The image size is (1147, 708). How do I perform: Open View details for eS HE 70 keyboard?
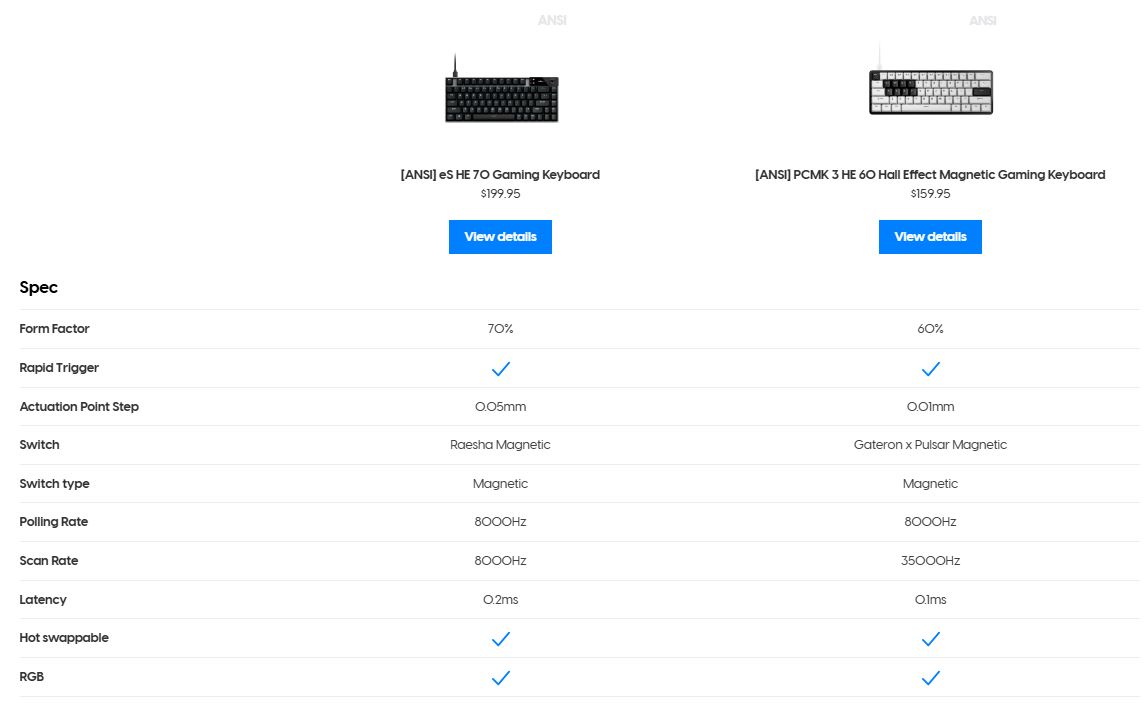point(500,237)
